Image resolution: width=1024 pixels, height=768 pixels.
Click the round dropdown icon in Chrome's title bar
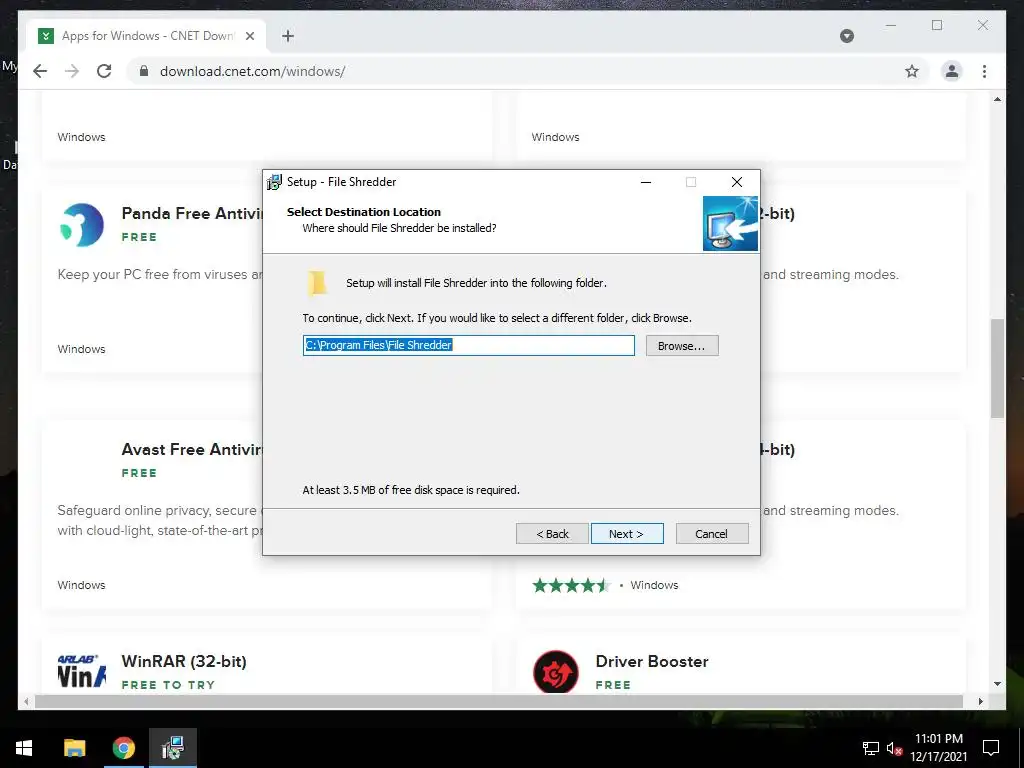point(847,36)
